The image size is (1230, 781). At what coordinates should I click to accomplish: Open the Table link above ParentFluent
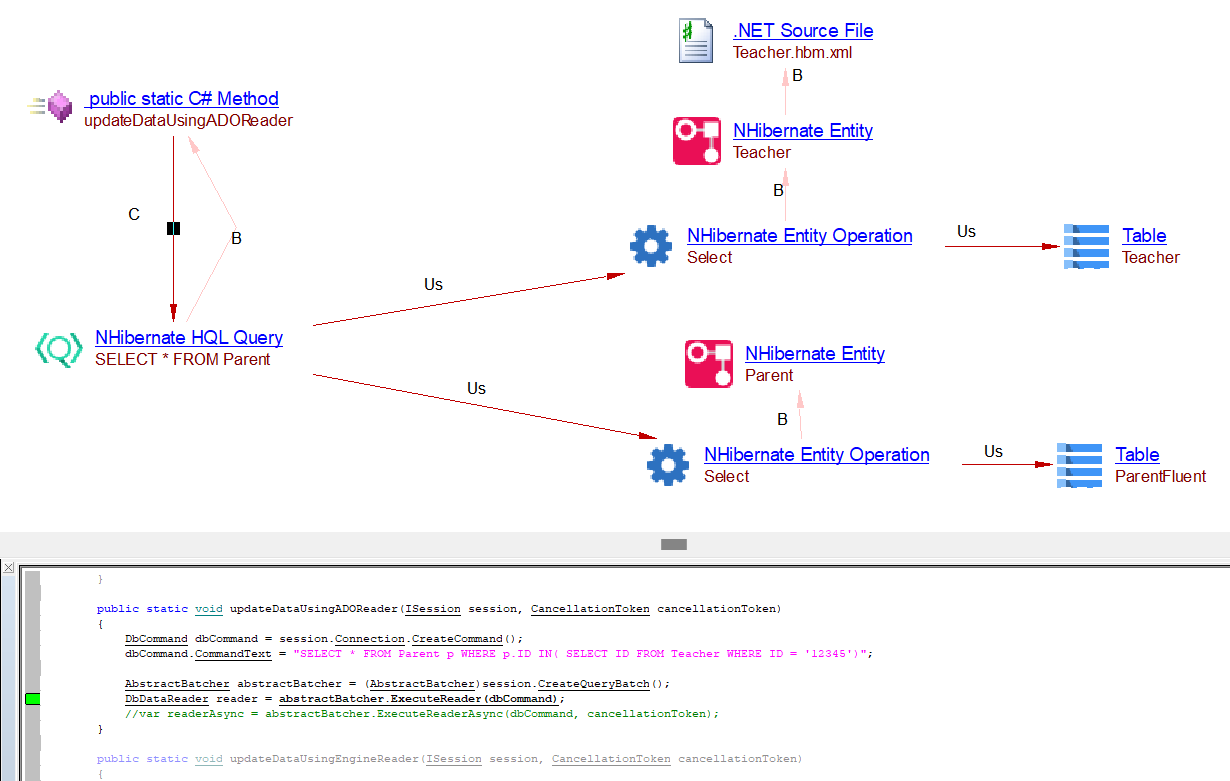[1137, 455]
